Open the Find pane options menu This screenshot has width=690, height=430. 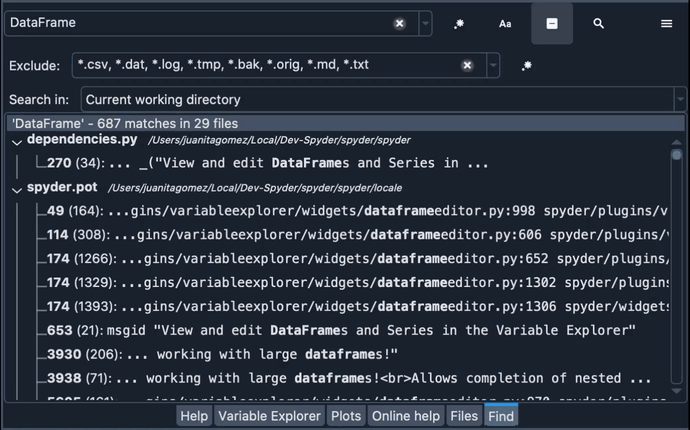(x=666, y=23)
